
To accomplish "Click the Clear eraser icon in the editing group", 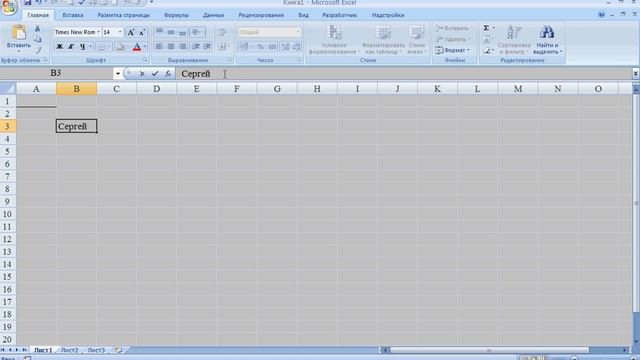I will [487, 51].
